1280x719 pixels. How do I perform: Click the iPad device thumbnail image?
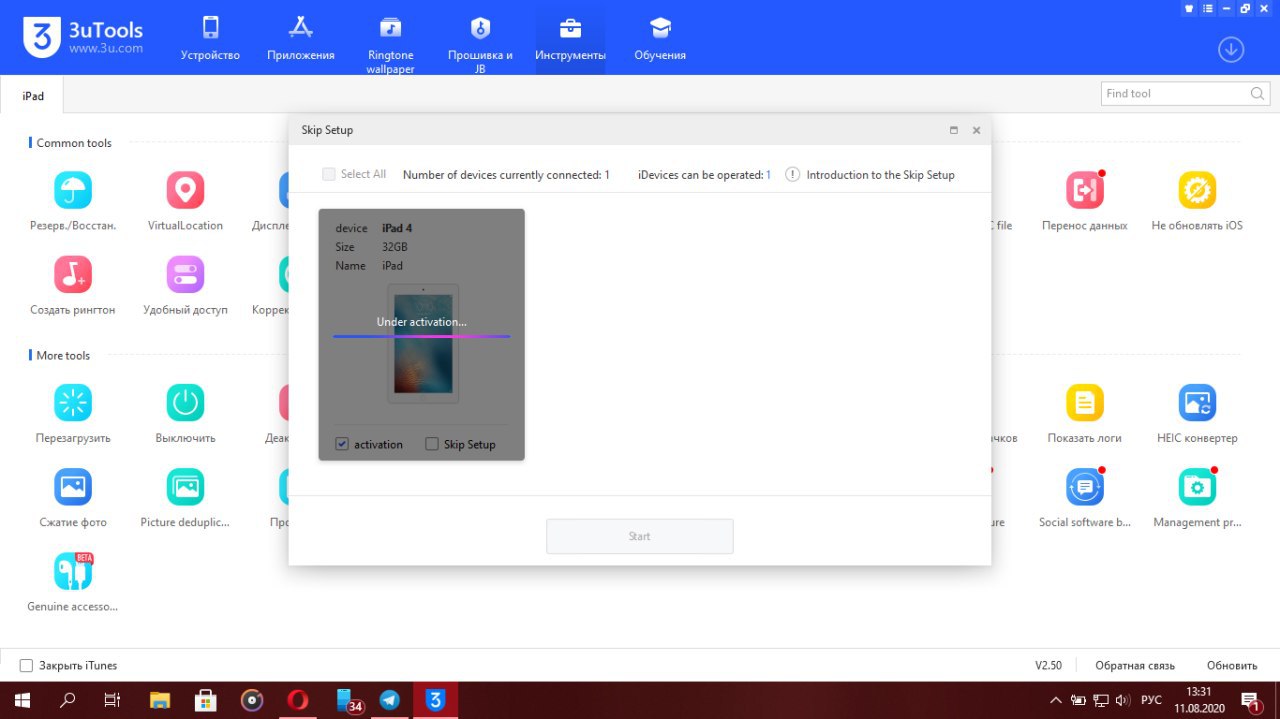pyautogui.click(x=423, y=343)
